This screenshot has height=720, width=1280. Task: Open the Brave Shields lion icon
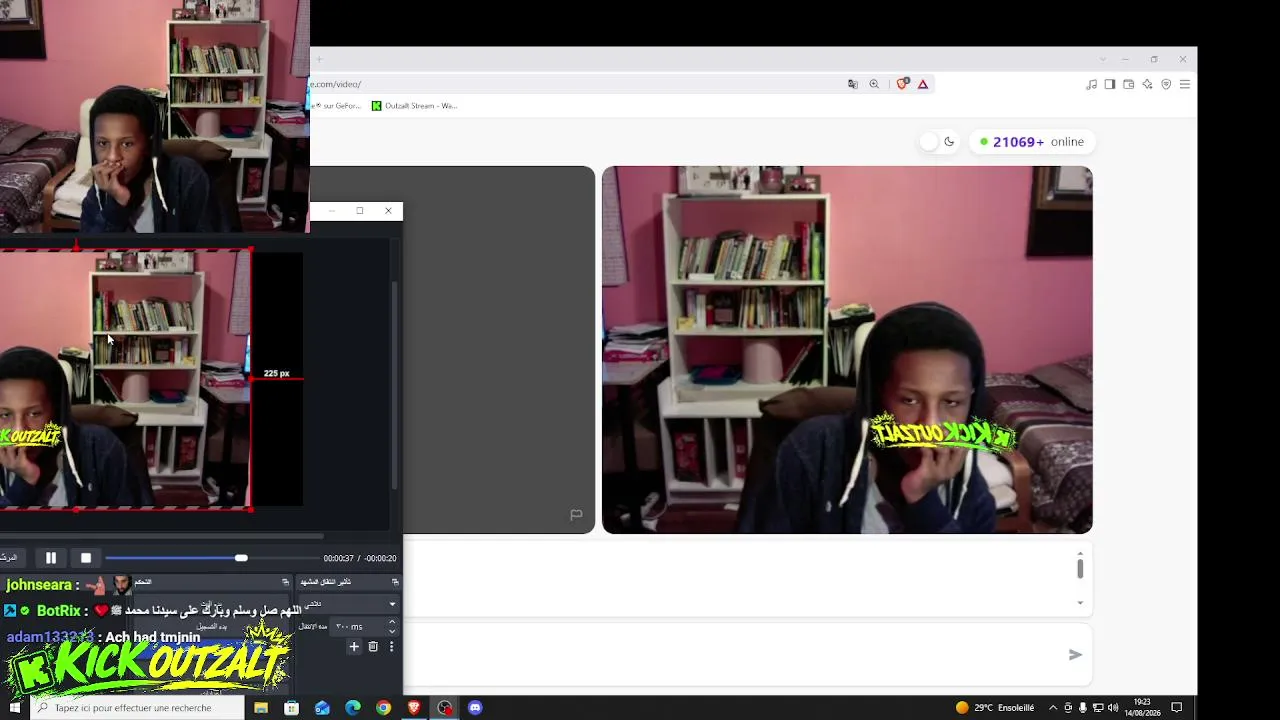tap(902, 84)
